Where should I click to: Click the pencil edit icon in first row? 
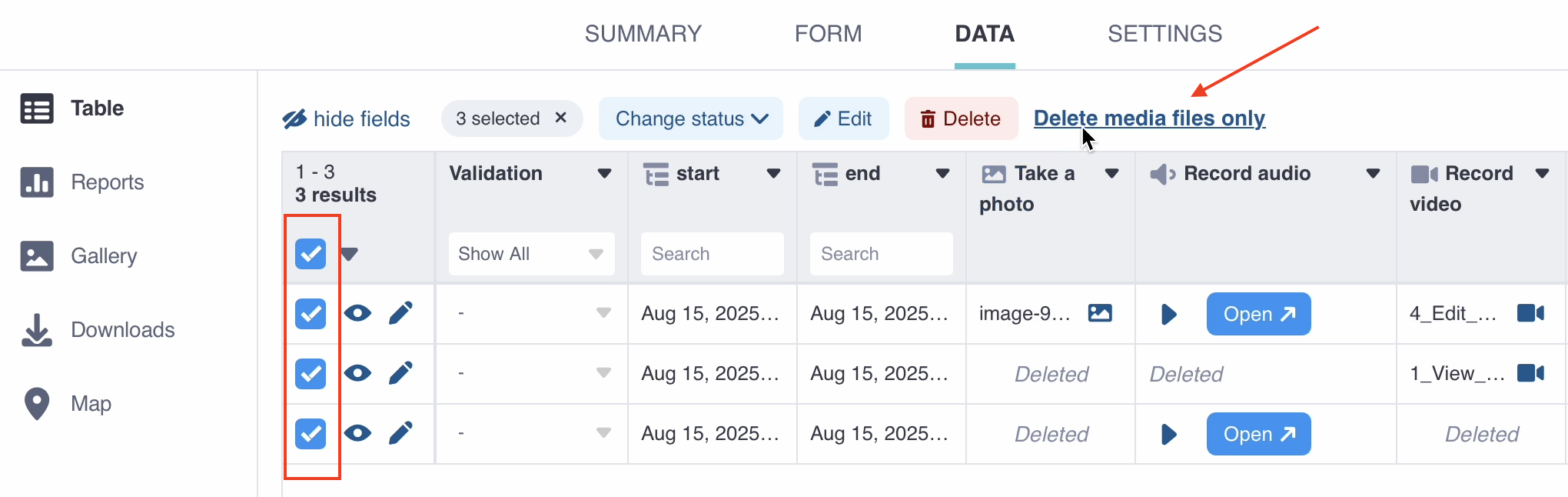coord(400,313)
